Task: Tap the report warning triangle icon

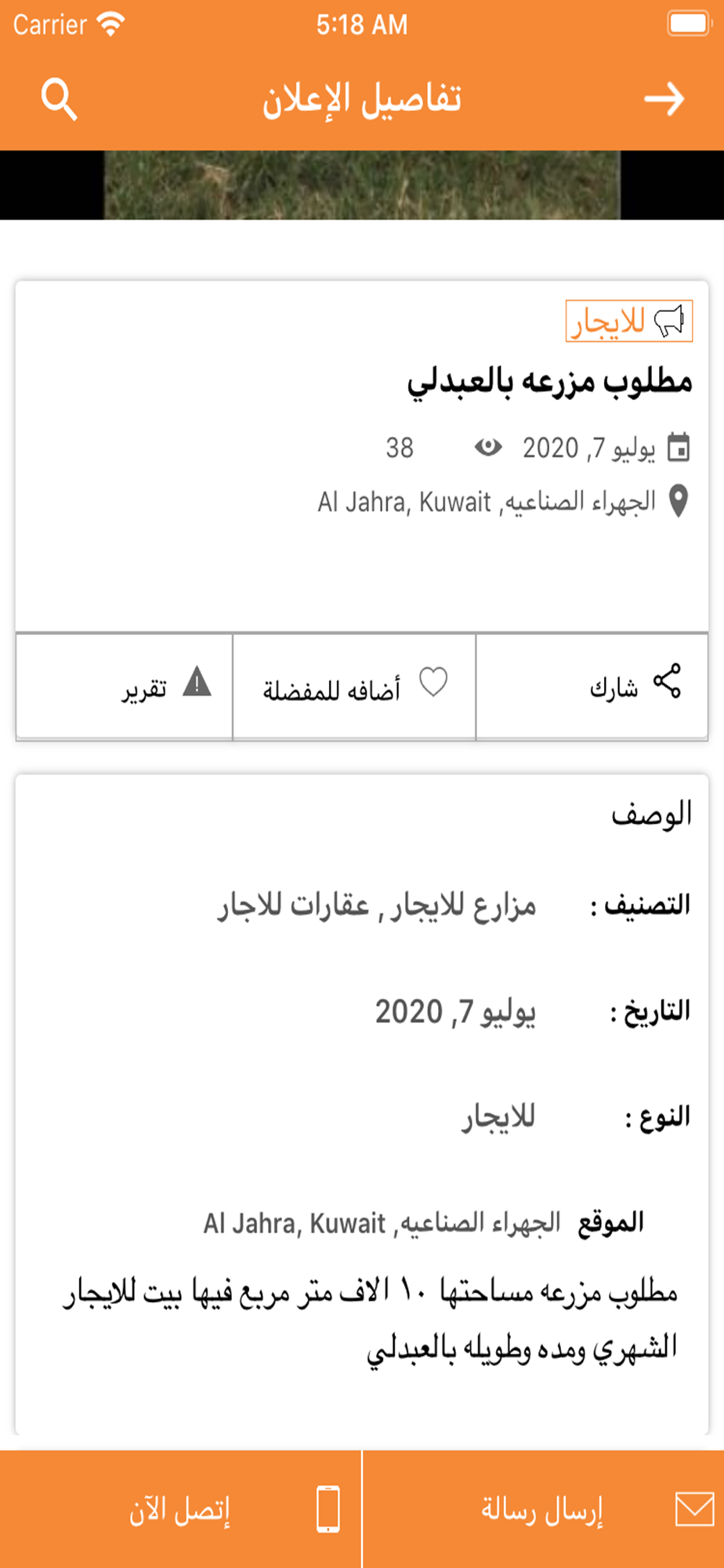Action: point(197,682)
